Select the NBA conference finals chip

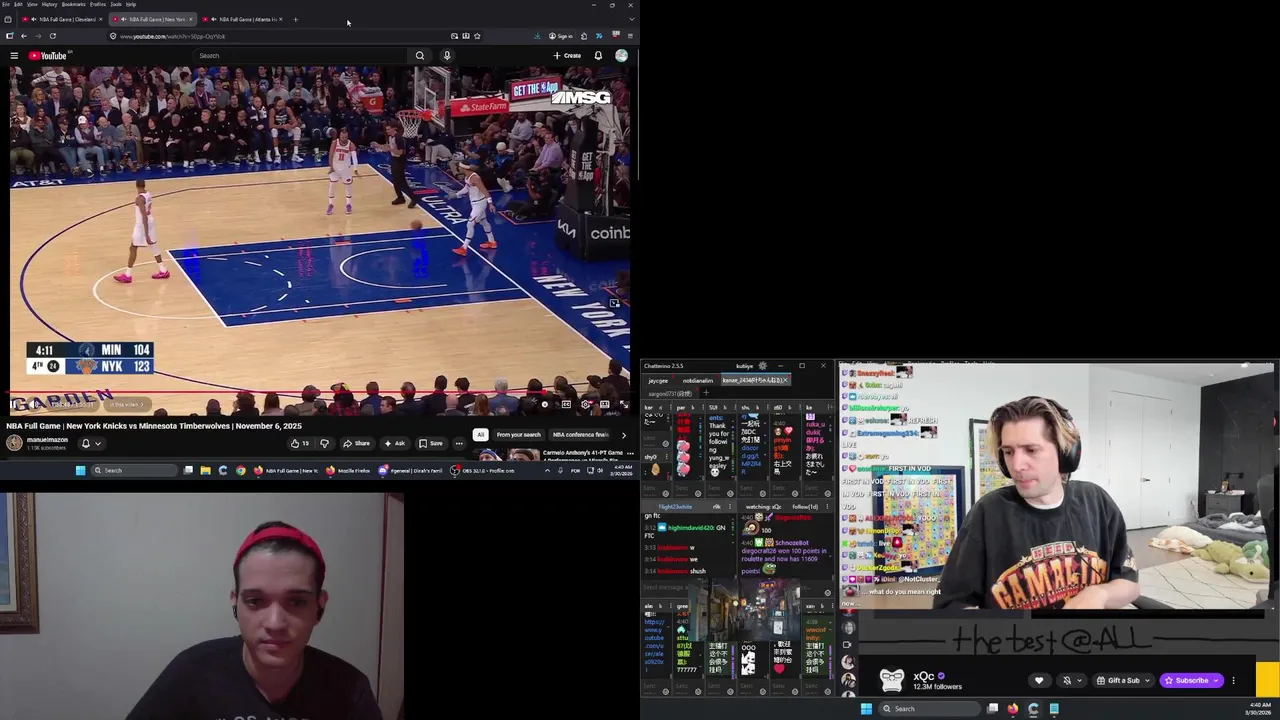(581, 435)
